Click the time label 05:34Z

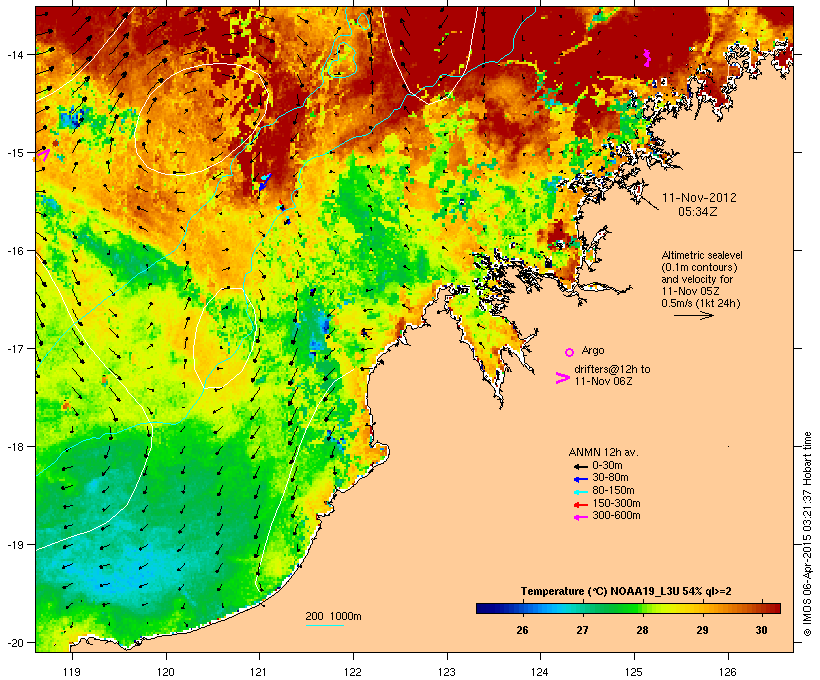coord(698,212)
